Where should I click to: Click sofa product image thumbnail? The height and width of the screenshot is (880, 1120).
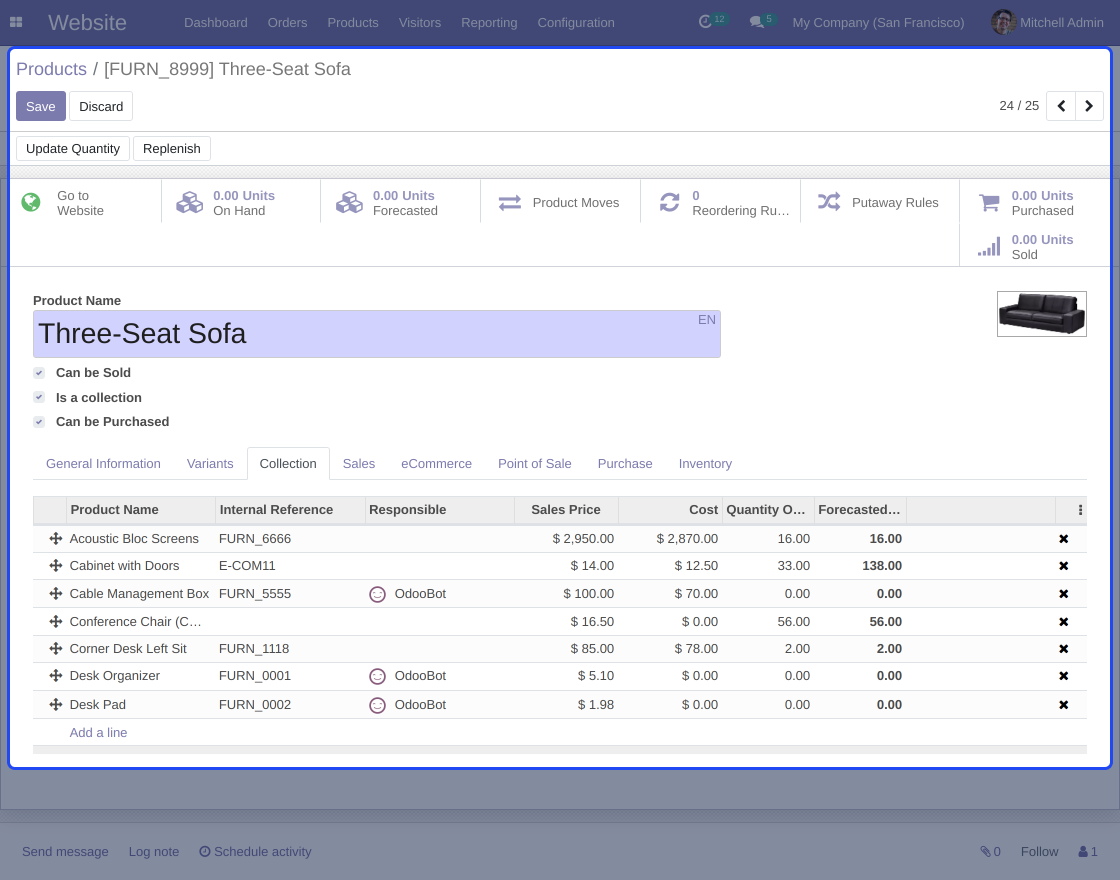(x=1041, y=314)
